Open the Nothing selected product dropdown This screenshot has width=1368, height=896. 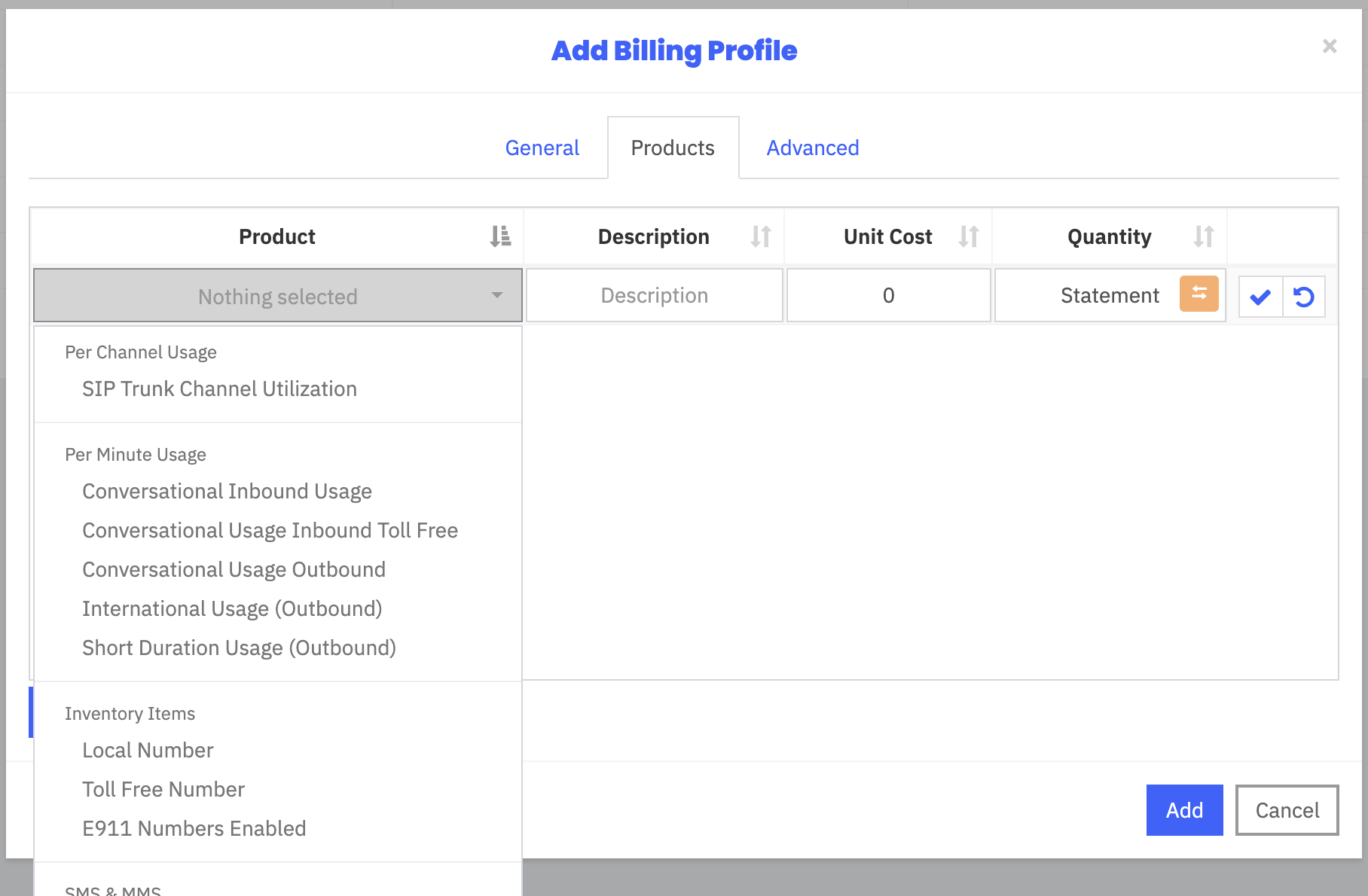click(x=278, y=295)
